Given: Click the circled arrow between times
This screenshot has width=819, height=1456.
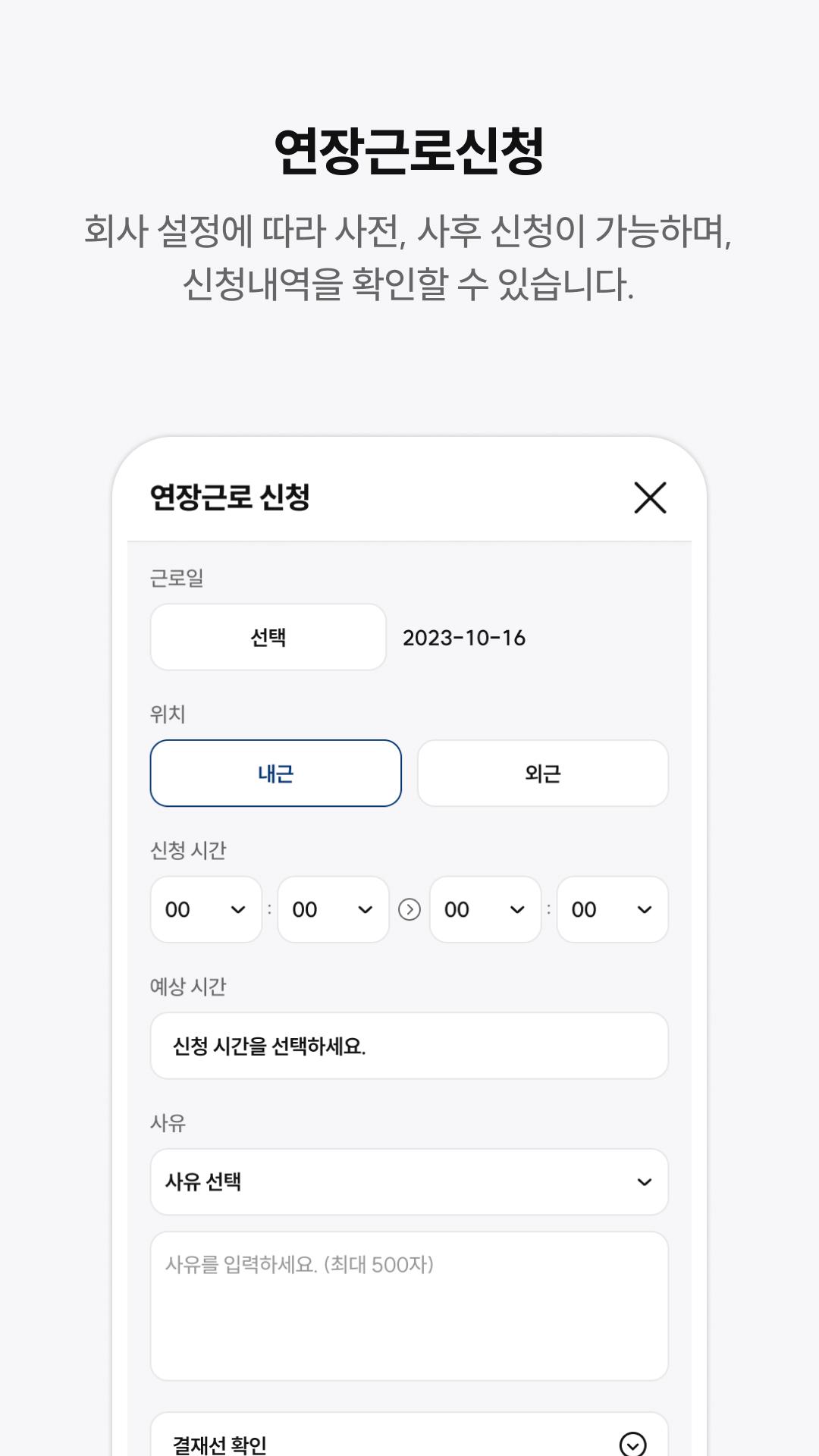Looking at the screenshot, I should (409, 909).
